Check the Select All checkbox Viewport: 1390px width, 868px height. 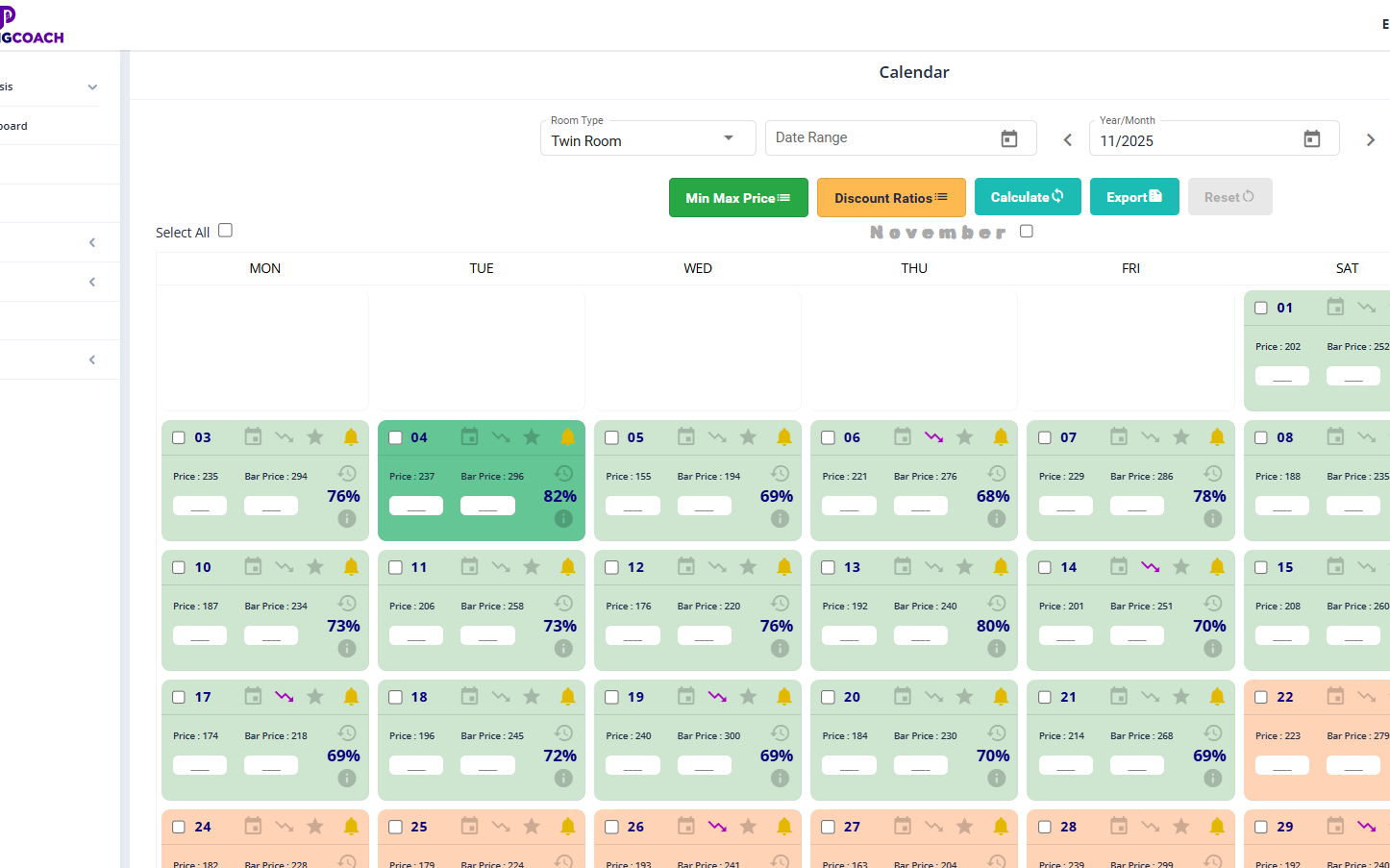225,231
